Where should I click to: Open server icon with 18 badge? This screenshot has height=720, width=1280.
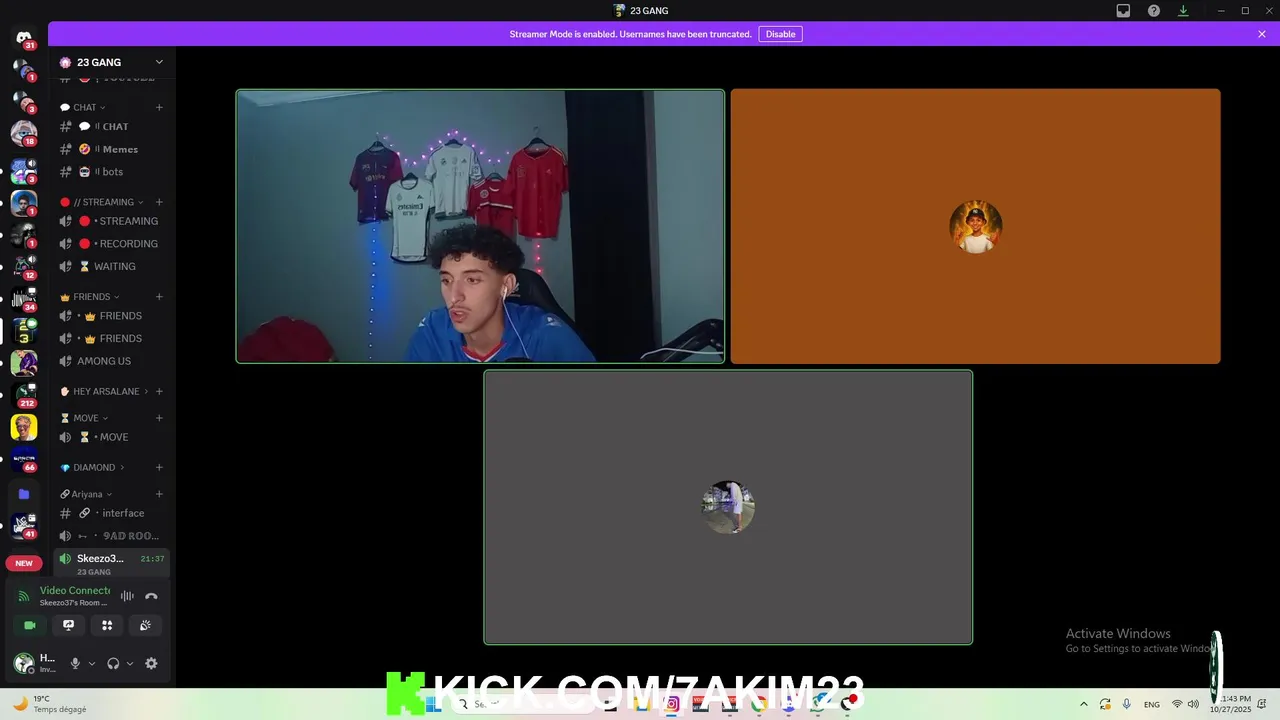point(24,133)
